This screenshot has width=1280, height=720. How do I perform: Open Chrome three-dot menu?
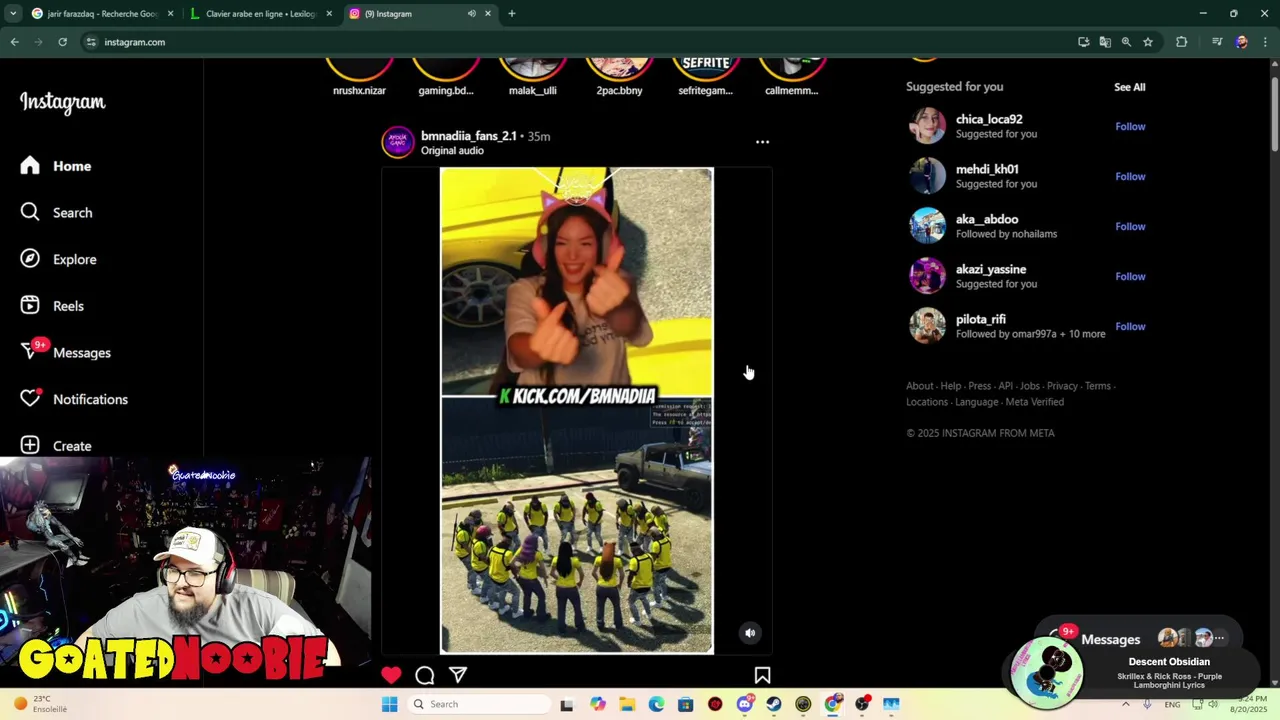click(1265, 42)
